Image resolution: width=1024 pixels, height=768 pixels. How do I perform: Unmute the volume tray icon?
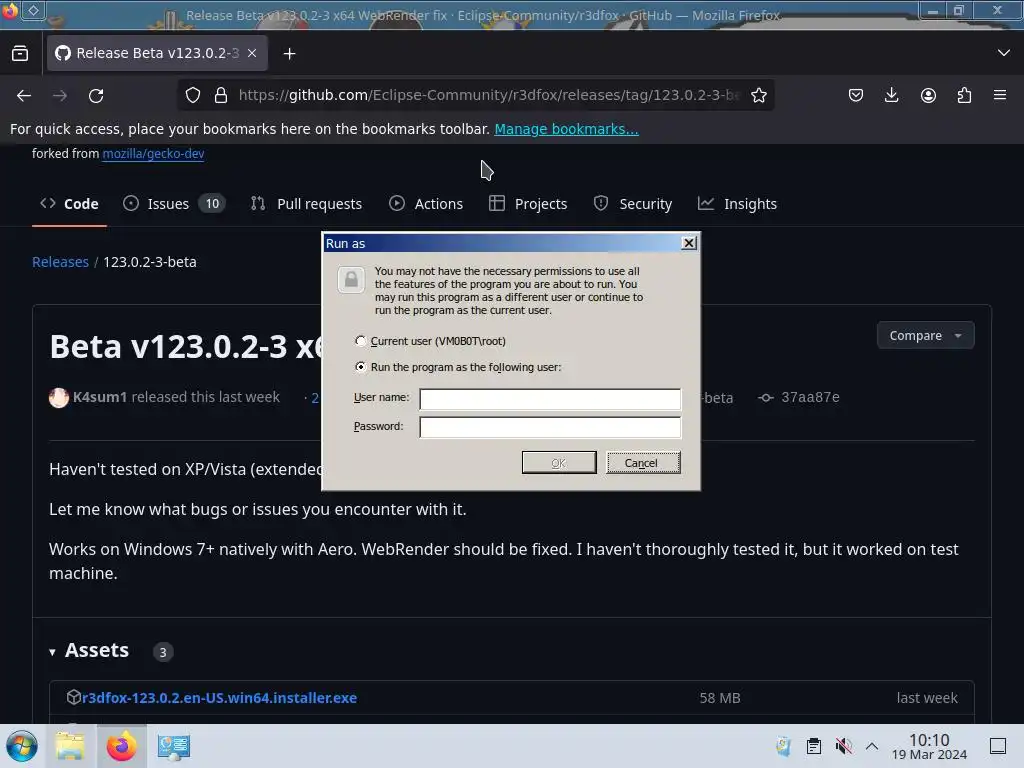click(x=844, y=746)
